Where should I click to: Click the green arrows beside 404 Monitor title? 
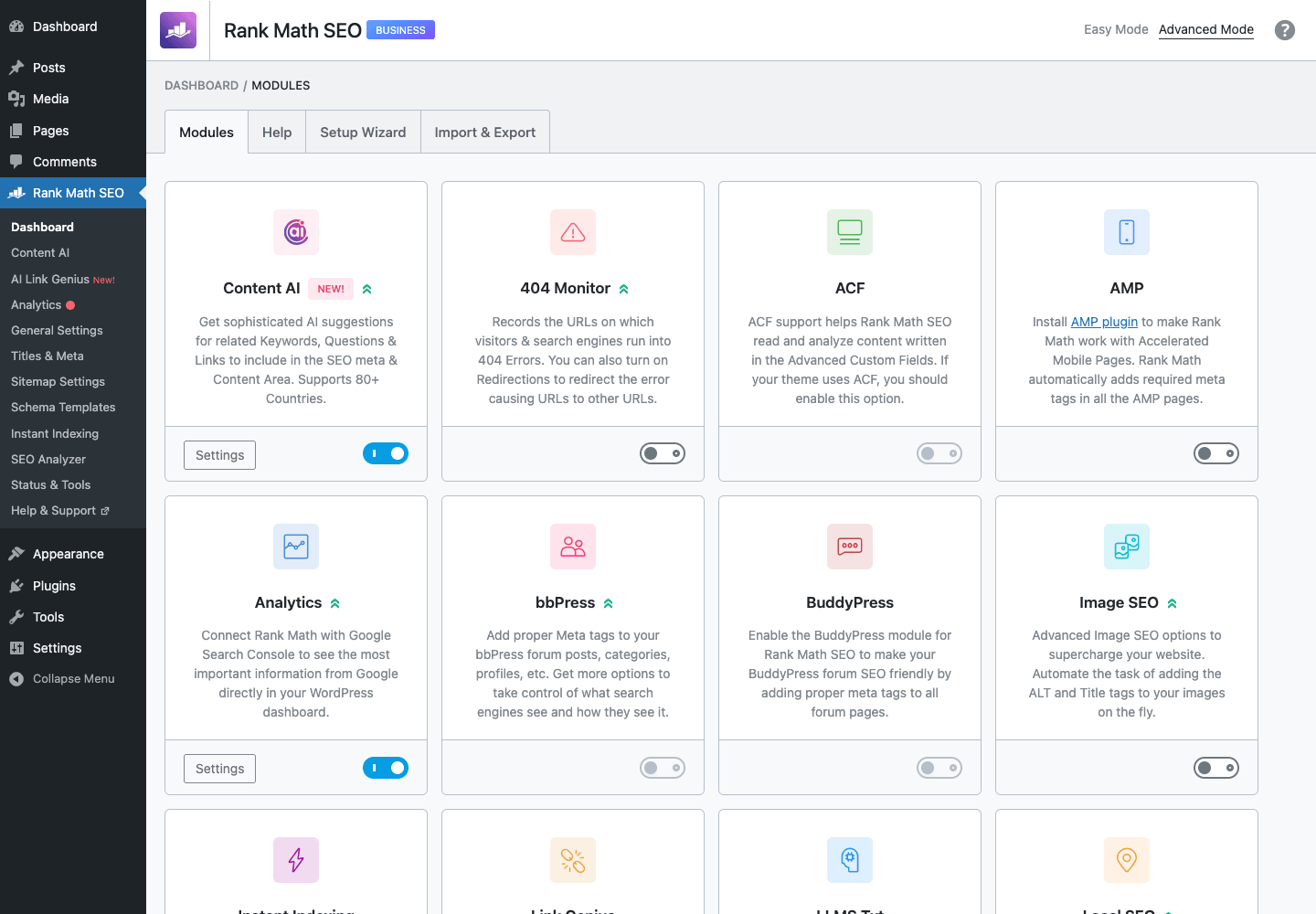point(624,289)
